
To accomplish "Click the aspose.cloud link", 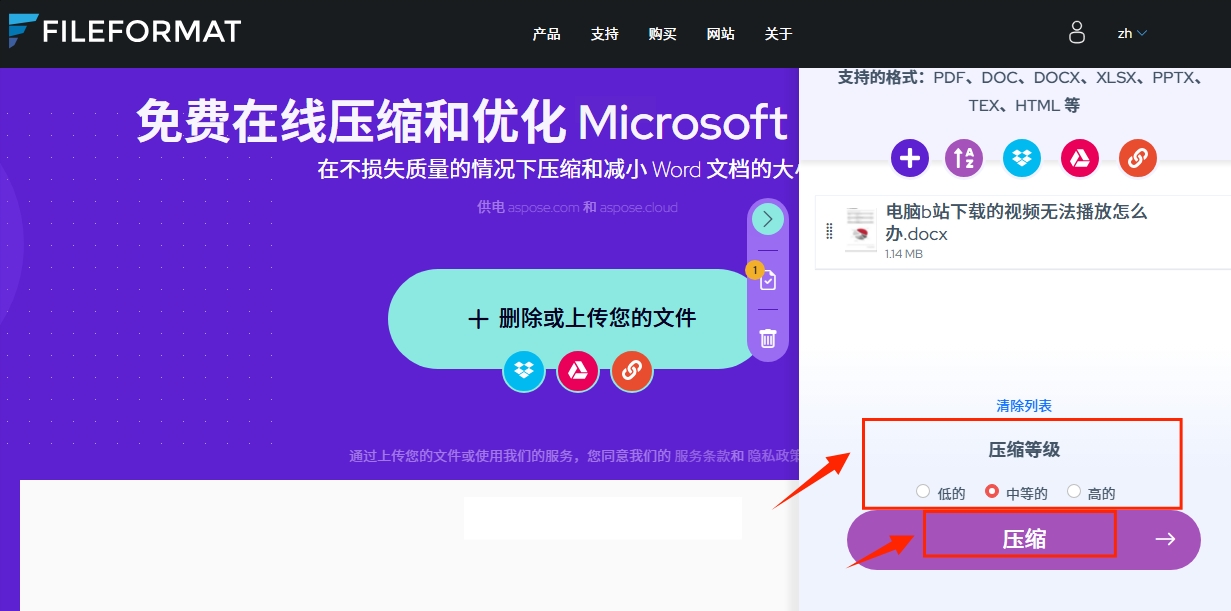I will (x=638, y=208).
